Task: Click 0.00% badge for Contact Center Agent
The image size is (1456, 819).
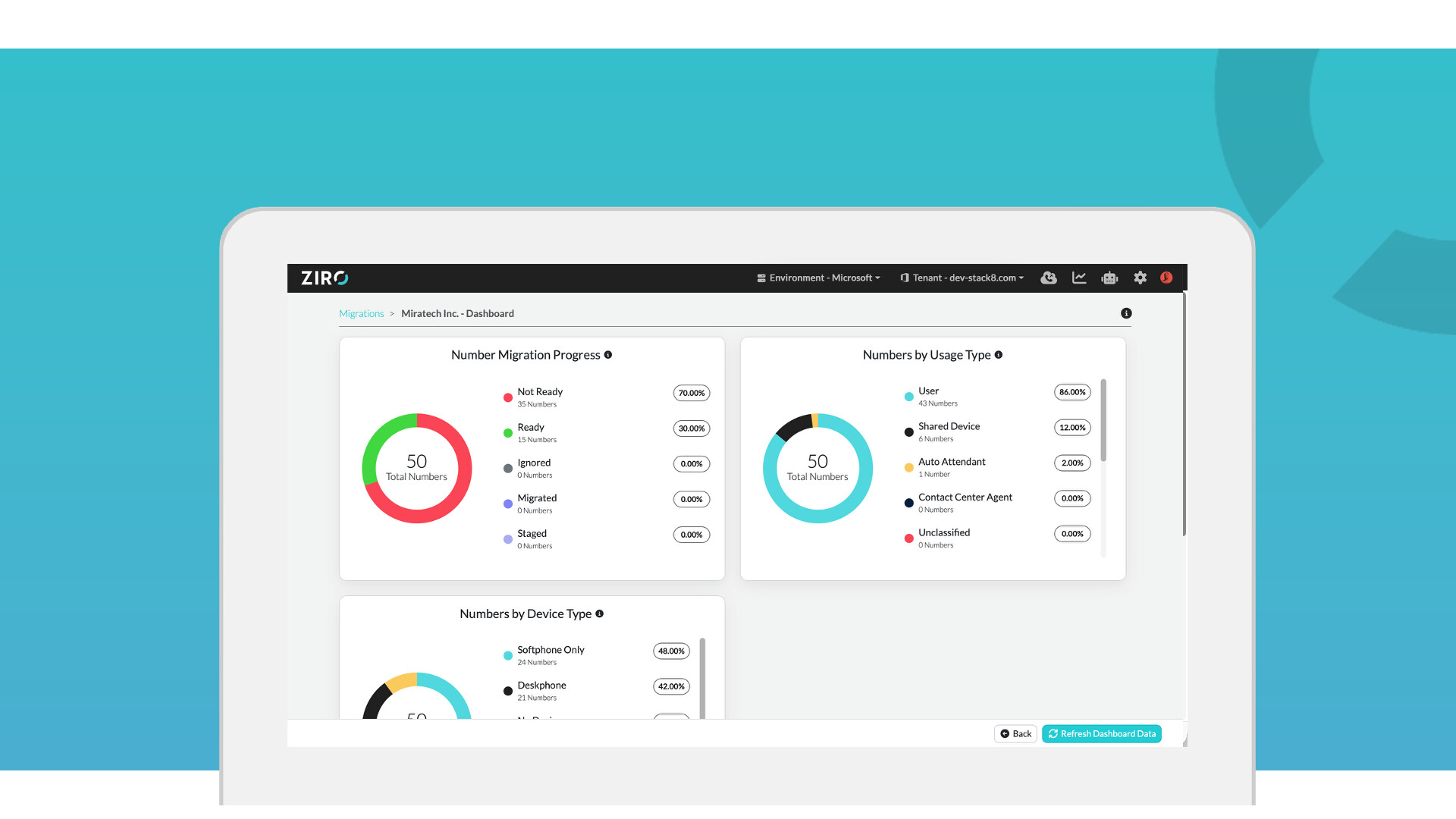Action: pos(1072,498)
